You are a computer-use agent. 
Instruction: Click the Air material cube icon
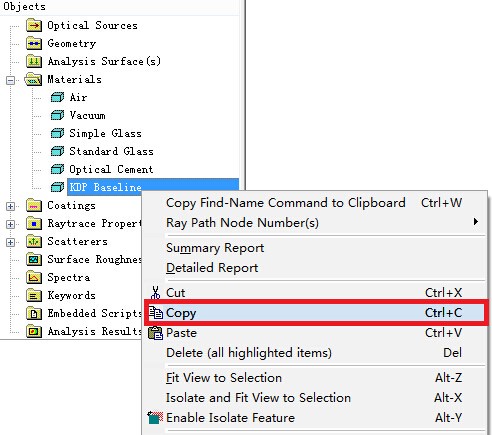click(x=57, y=97)
